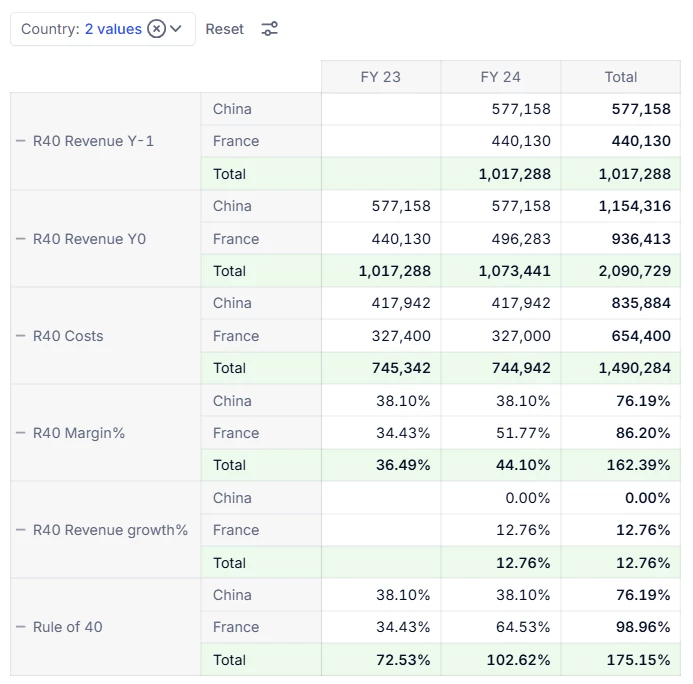This screenshot has width=693, height=684.
Task: Click the 2 values link in Country filter
Action: point(113,29)
